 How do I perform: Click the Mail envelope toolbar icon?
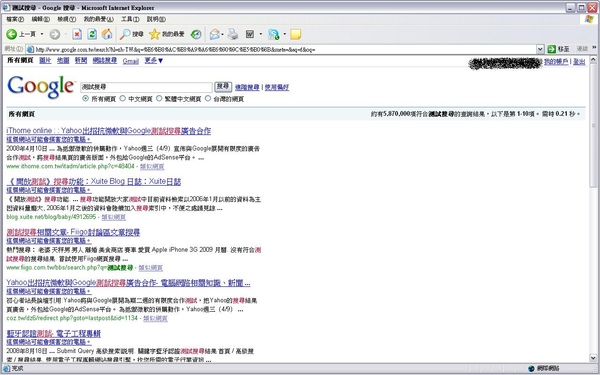tap(215, 34)
